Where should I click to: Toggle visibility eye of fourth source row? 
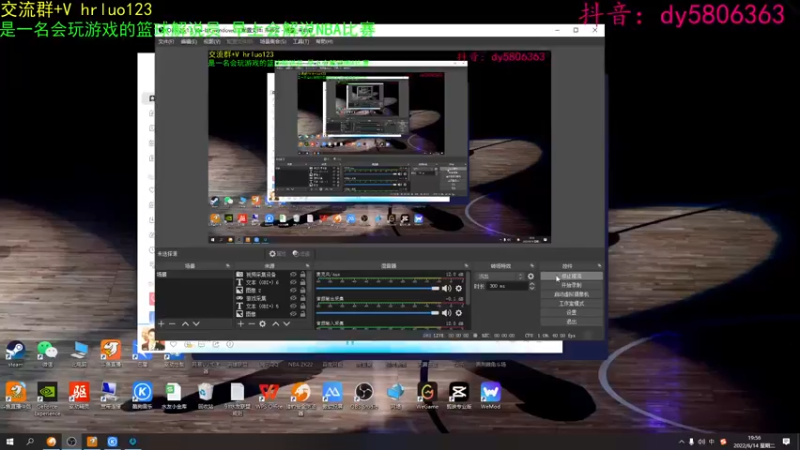293,298
